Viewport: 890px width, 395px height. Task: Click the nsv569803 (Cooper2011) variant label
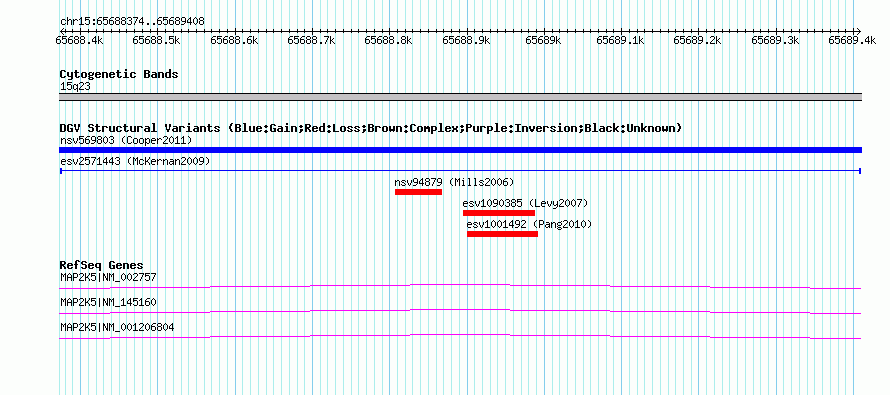tap(126, 140)
